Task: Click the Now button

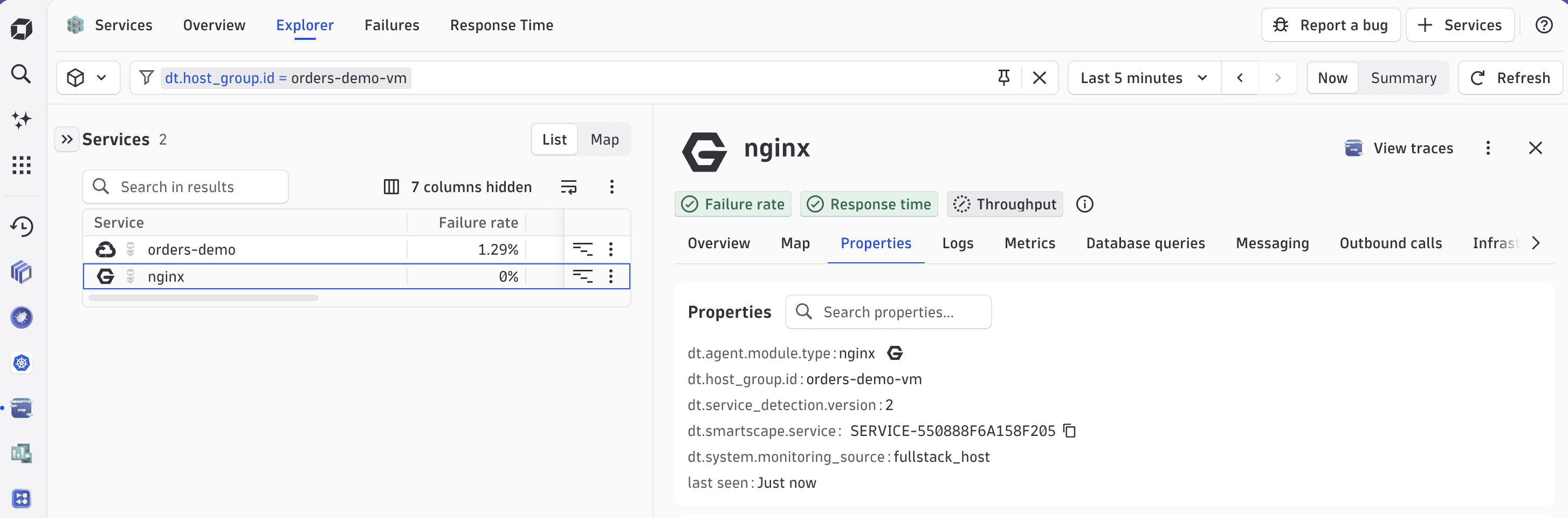Action: point(1332,78)
